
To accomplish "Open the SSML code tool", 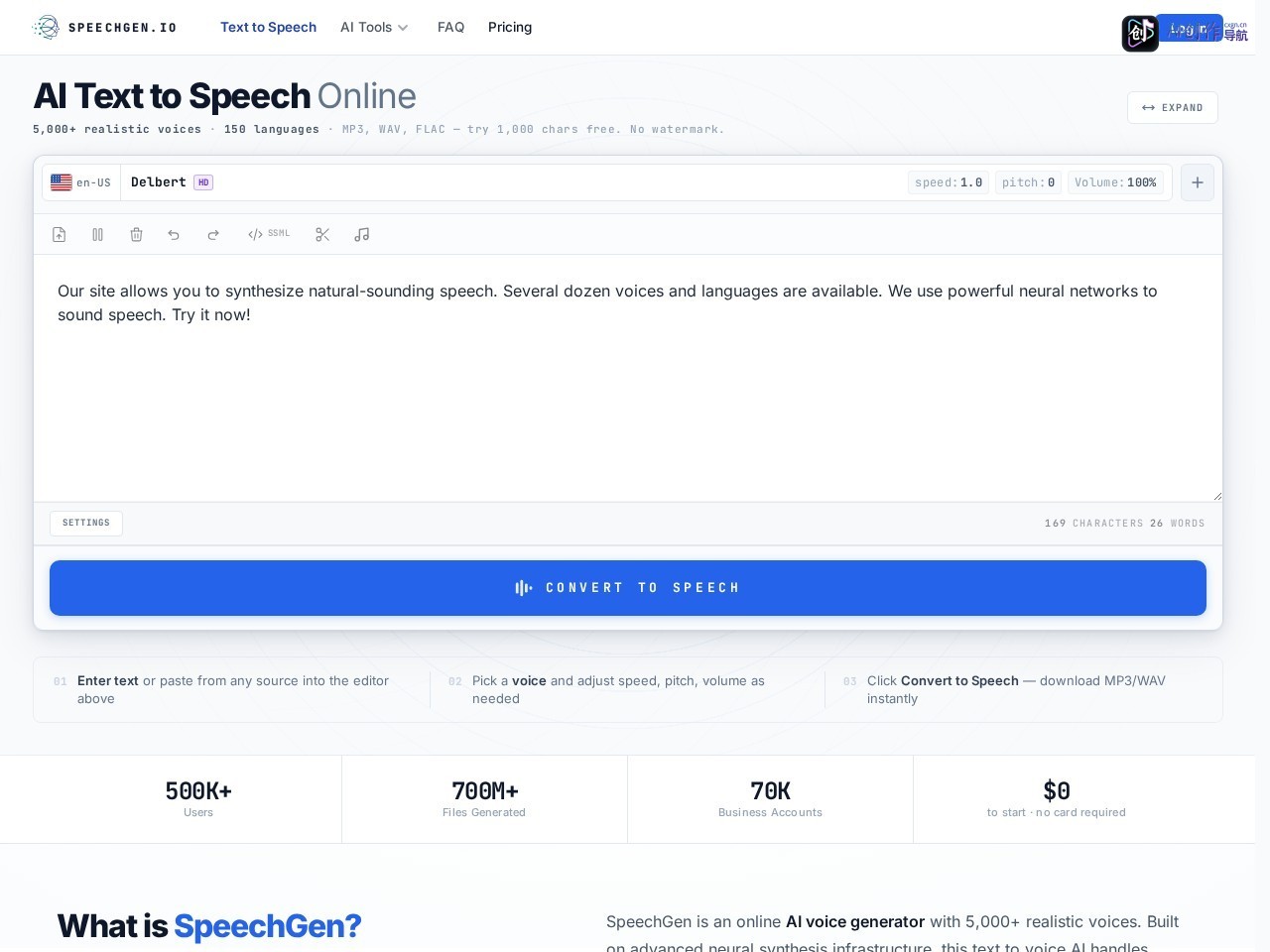I will pos(269,234).
